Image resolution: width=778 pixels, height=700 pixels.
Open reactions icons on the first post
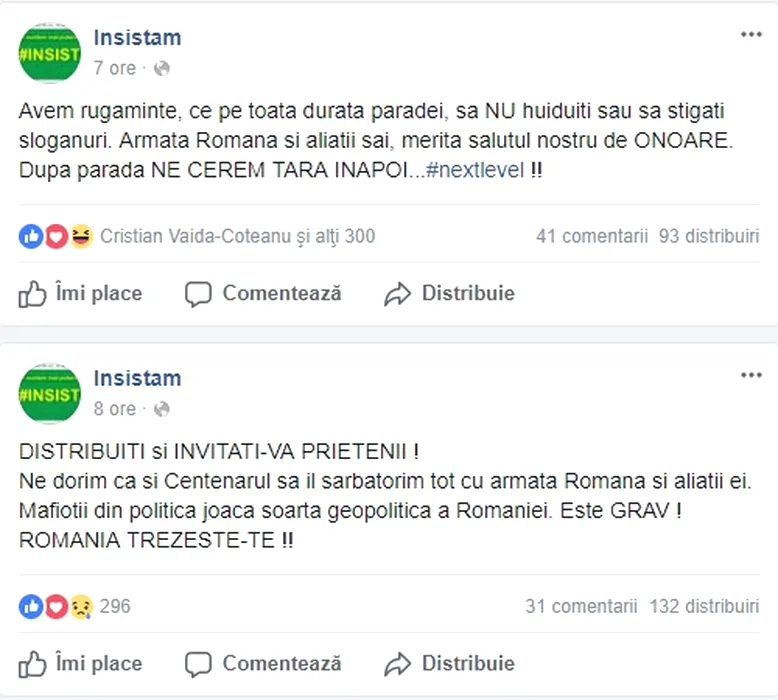point(56,236)
